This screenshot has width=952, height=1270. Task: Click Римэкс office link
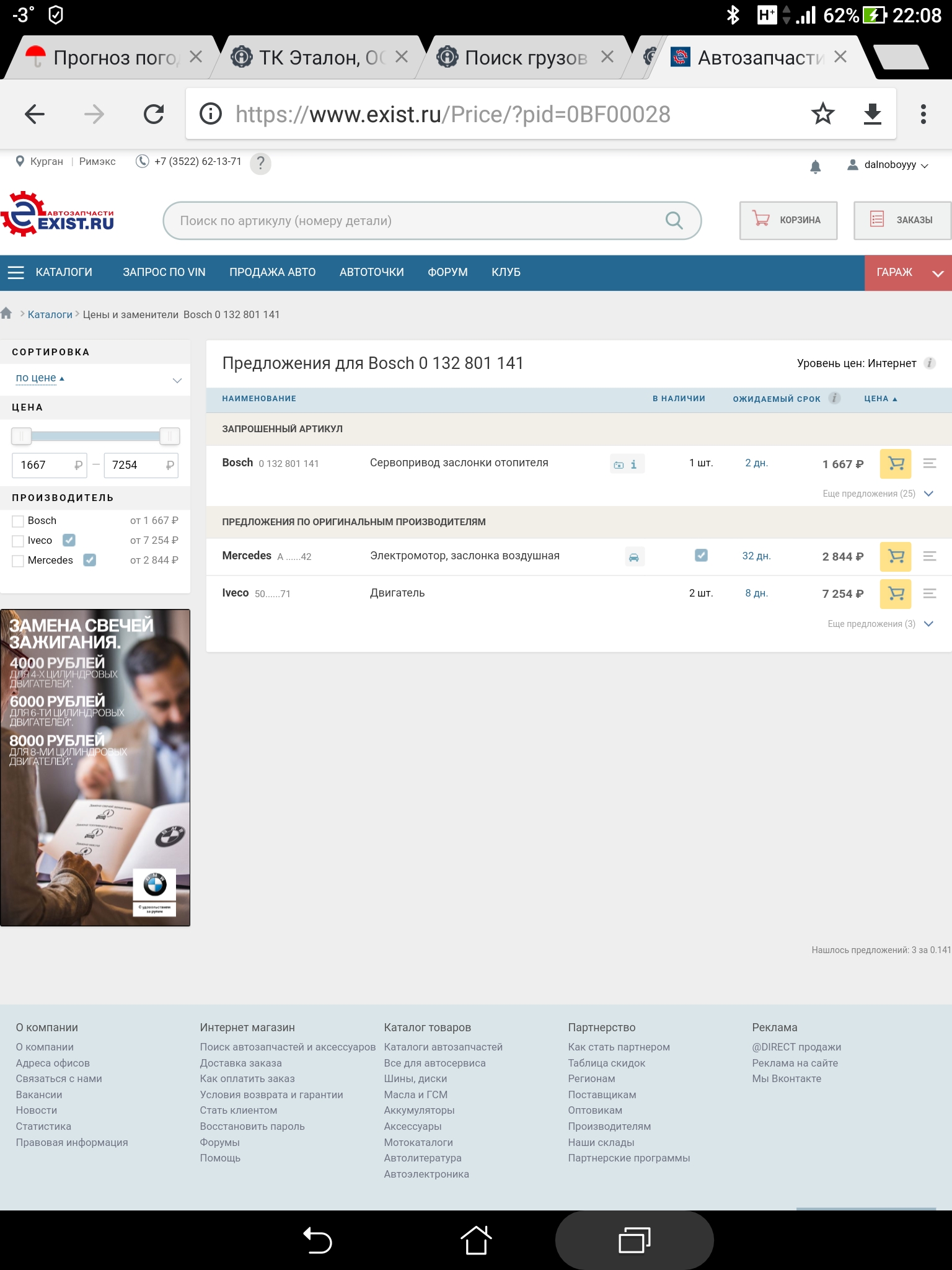click(97, 161)
